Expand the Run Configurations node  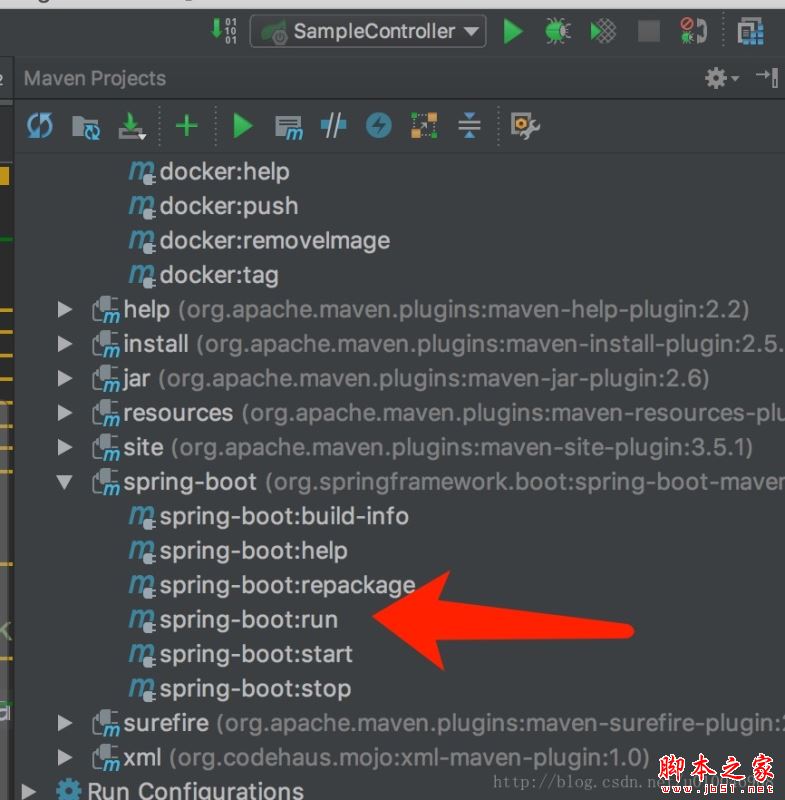pyautogui.click(x=29, y=791)
